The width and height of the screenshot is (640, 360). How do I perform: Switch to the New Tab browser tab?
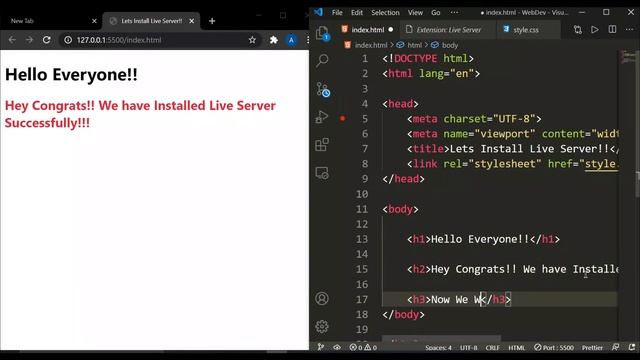tap(50, 21)
